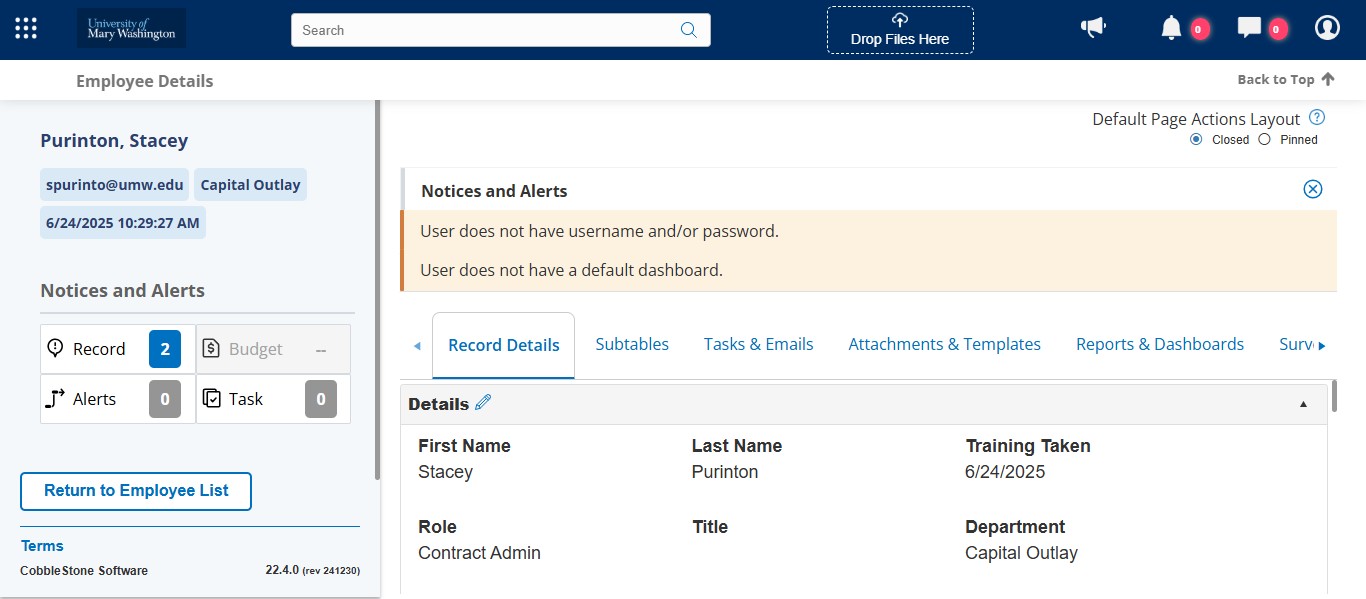The width and height of the screenshot is (1366, 599).
Task: Click the announcements megaphone icon
Action: pos(1093,27)
